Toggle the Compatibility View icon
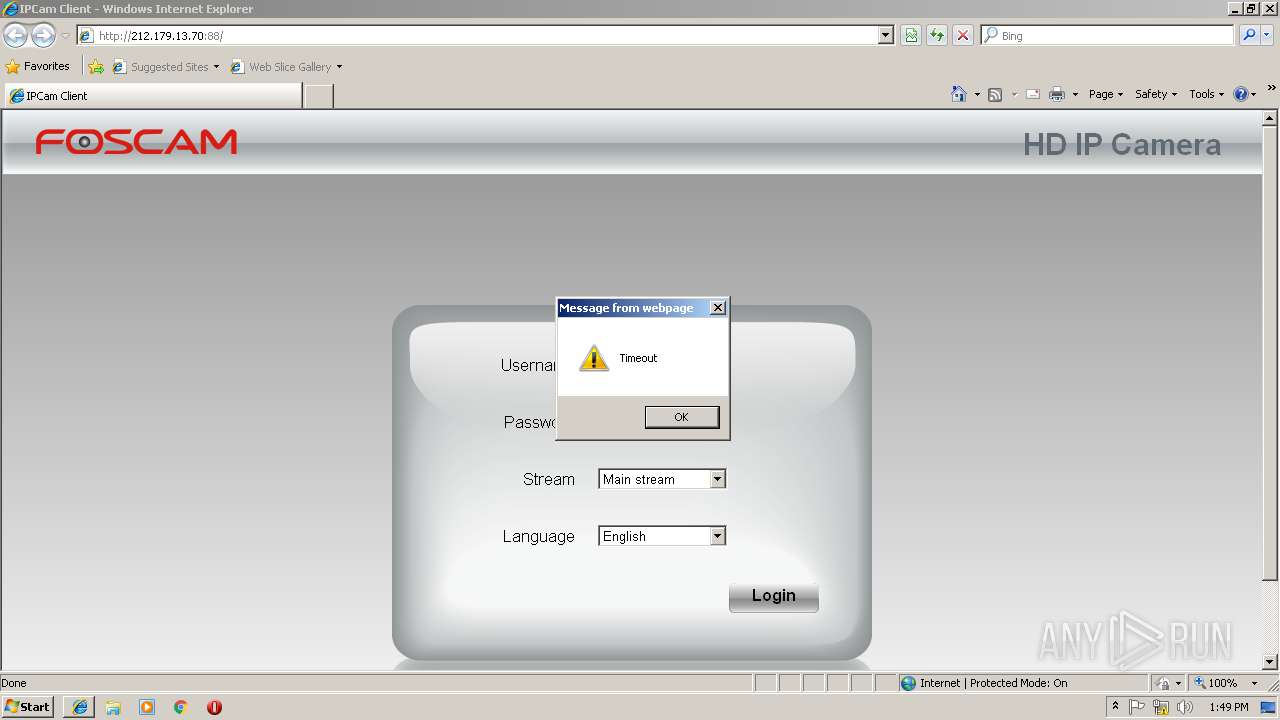This screenshot has height=720, width=1280. pos(911,36)
